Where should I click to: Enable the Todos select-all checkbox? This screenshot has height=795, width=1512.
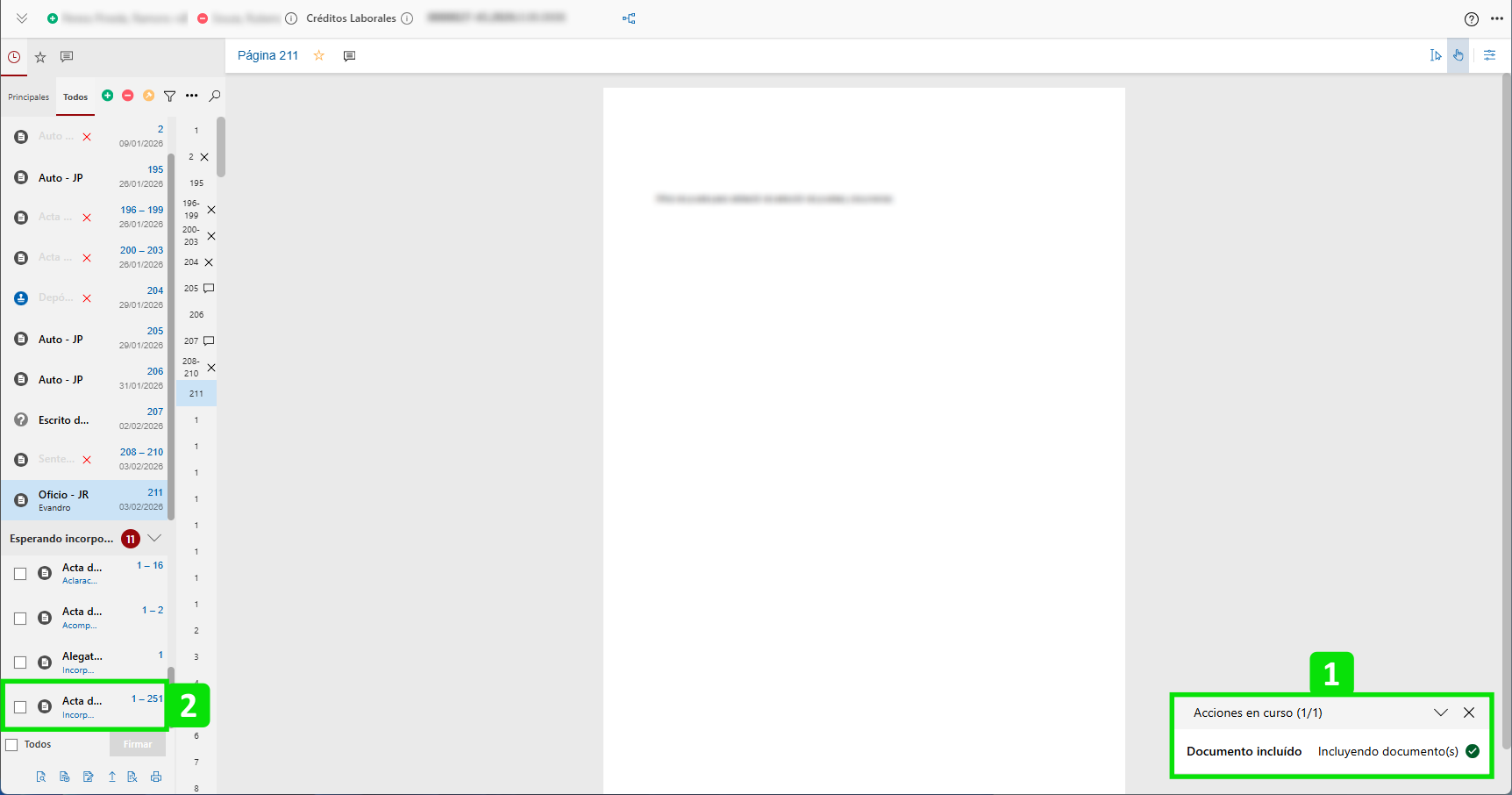tap(12, 745)
